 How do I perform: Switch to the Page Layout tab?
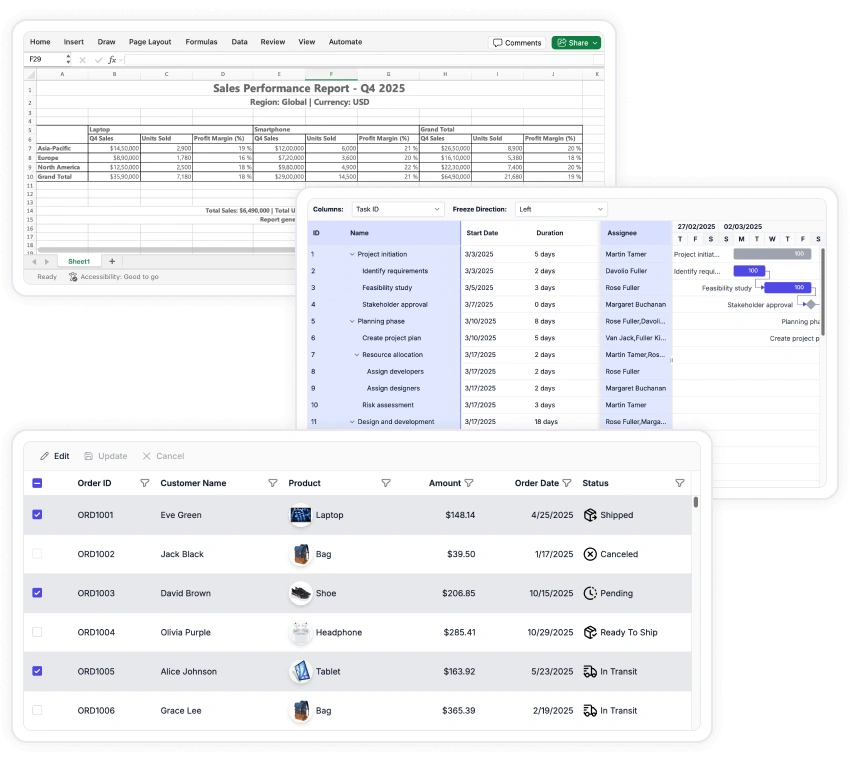pyautogui.click(x=150, y=42)
